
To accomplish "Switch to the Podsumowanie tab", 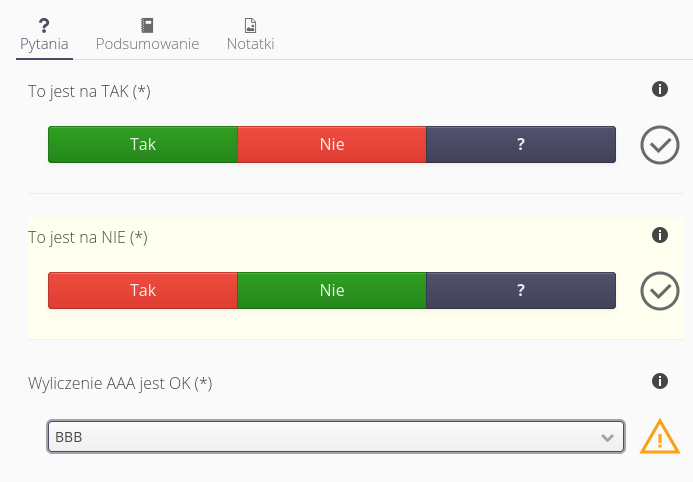I will [147, 43].
